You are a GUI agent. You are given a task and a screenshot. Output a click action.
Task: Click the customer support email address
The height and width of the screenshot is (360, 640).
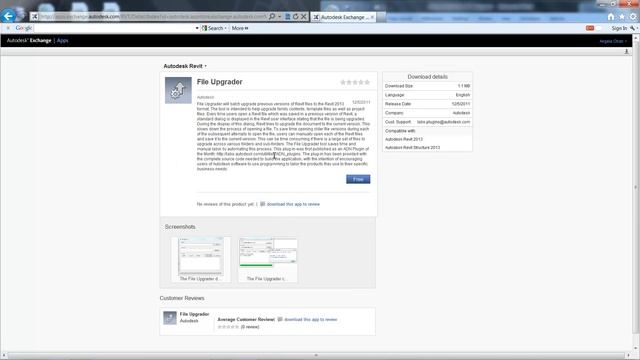(x=443, y=122)
